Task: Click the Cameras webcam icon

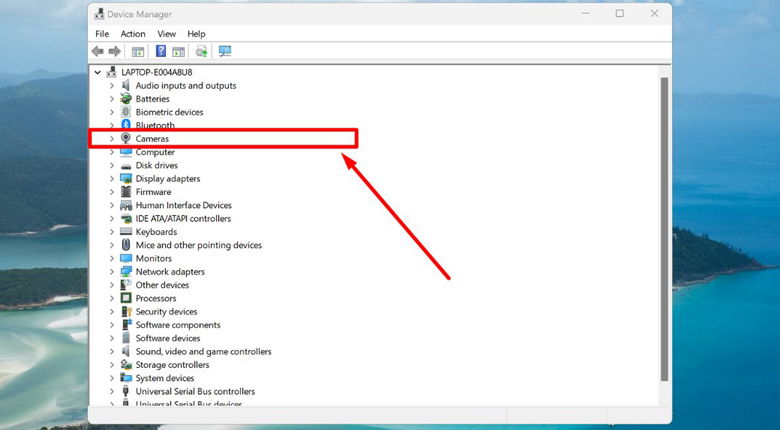Action: [126, 139]
